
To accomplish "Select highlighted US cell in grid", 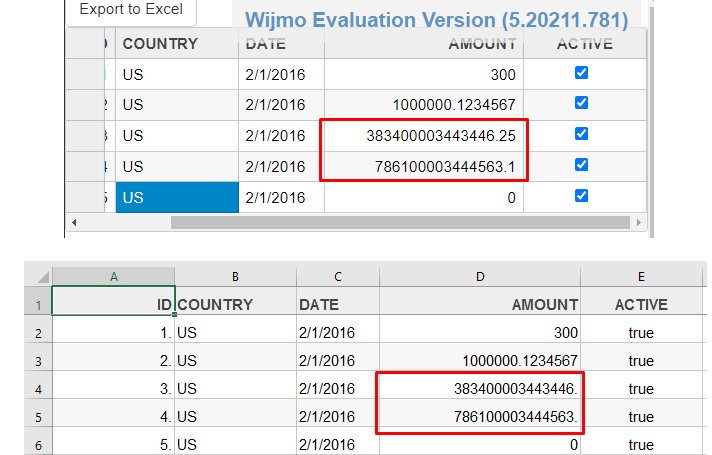I will point(177,198).
